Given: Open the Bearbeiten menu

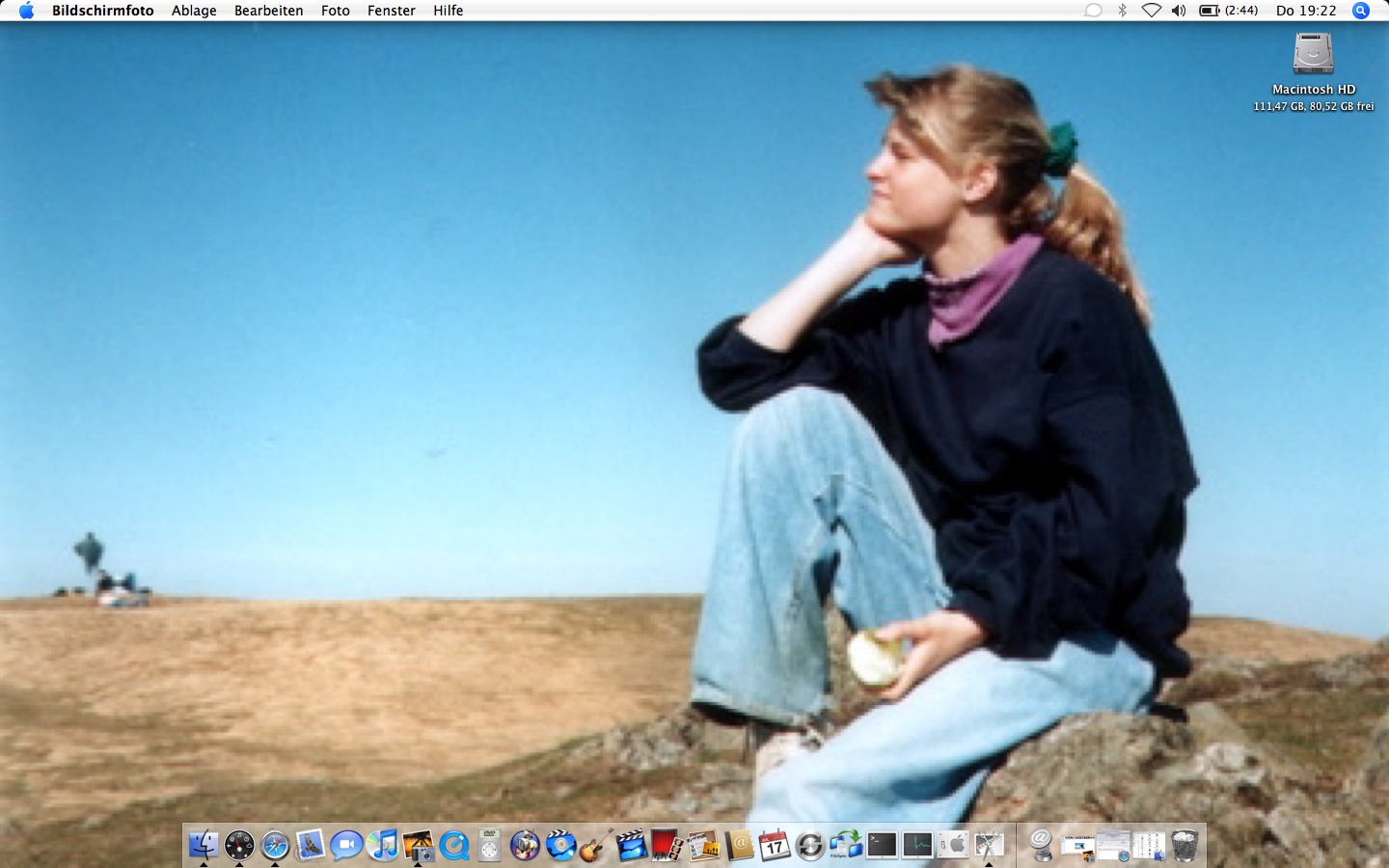Looking at the screenshot, I should (269, 11).
